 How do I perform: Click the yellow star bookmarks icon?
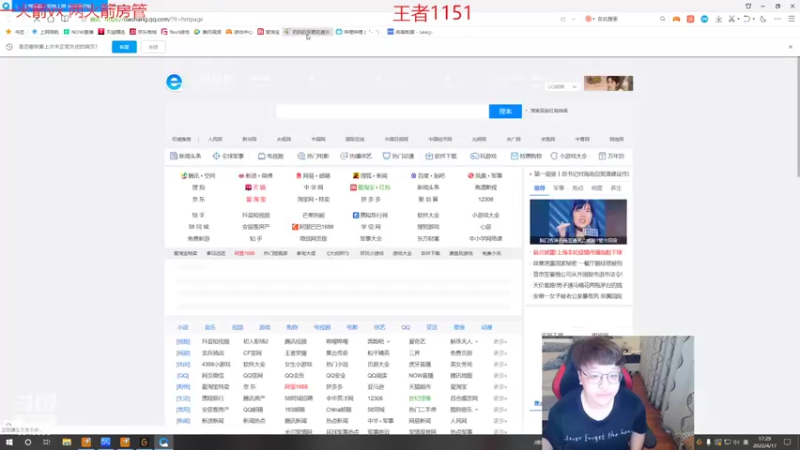click(9, 32)
